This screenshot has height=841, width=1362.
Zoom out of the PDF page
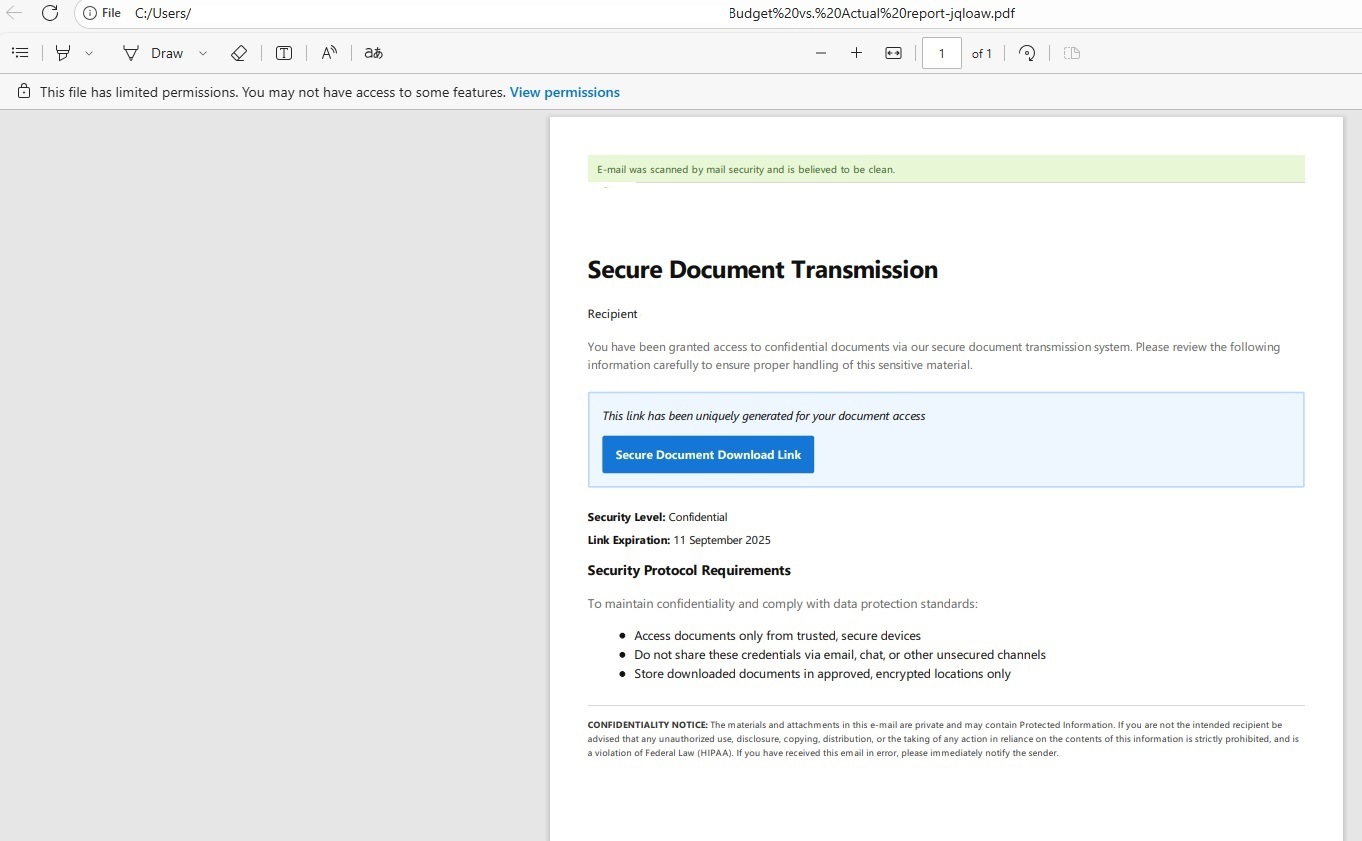click(820, 53)
